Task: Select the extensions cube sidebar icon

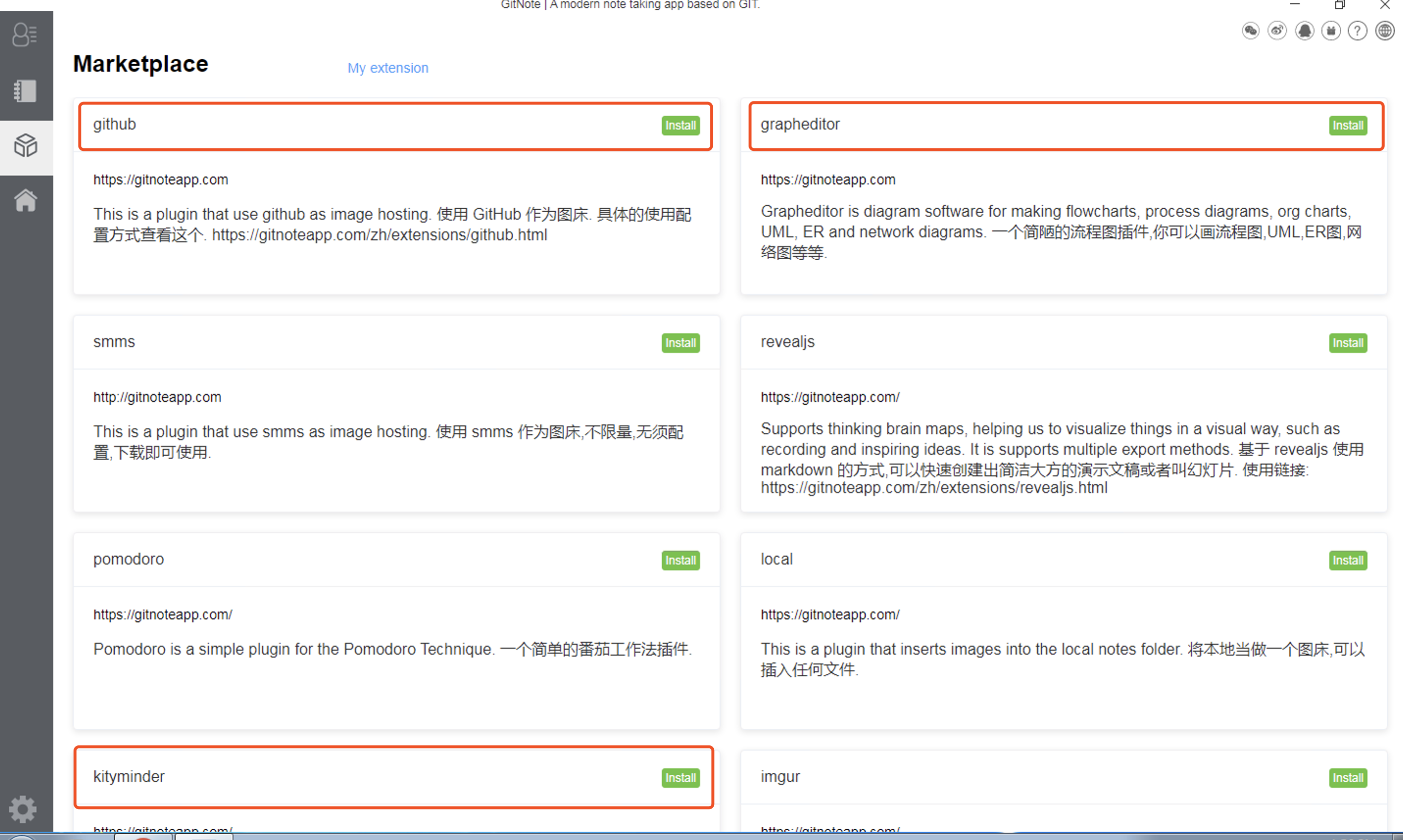Action: [25, 146]
